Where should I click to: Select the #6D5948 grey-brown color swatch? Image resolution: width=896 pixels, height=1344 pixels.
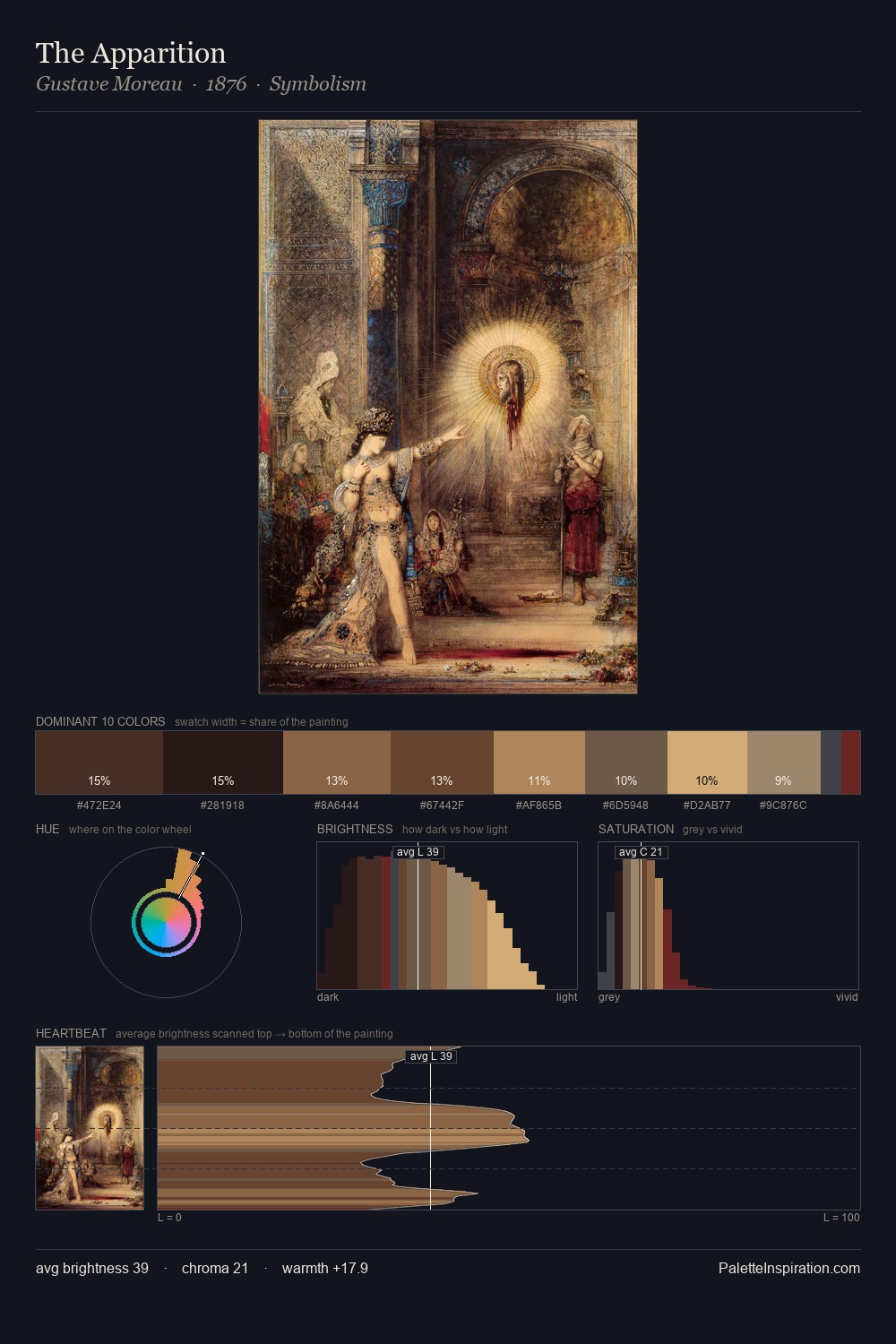click(x=626, y=762)
